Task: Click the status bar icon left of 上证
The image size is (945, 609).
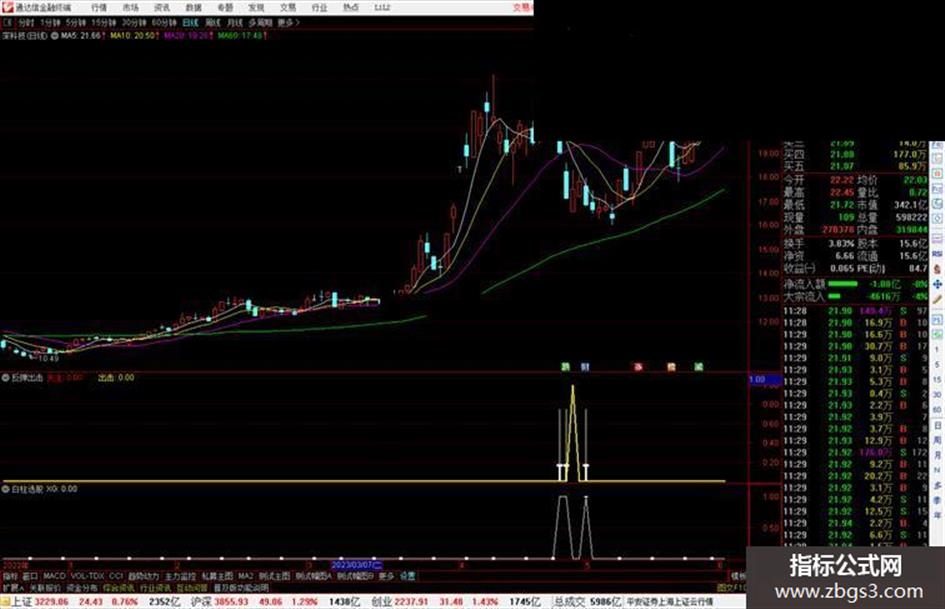Action: click(x=5, y=602)
